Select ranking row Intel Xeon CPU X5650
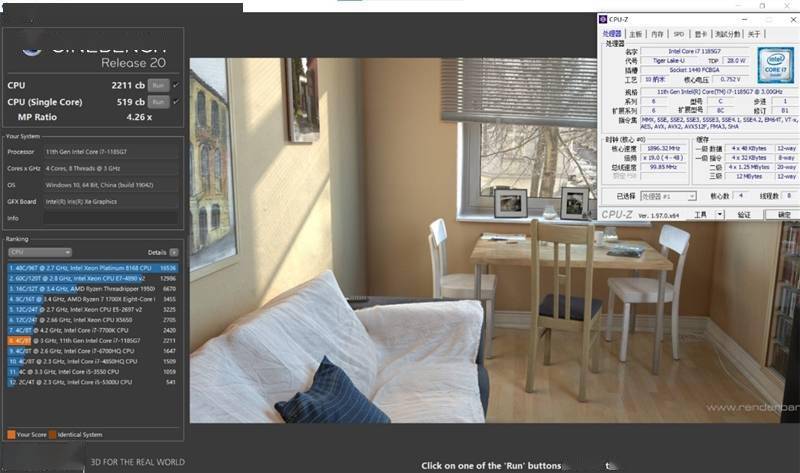This screenshot has width=800, height=473. coord(92,320)
